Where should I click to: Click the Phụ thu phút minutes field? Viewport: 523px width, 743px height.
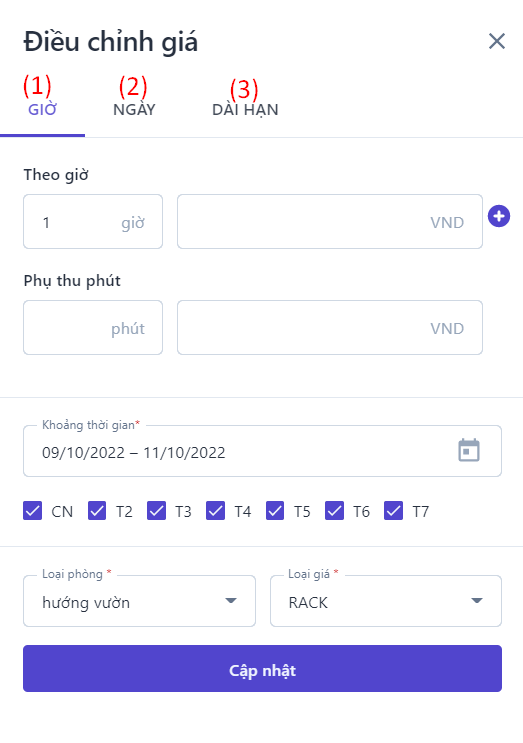click(93, 327)
